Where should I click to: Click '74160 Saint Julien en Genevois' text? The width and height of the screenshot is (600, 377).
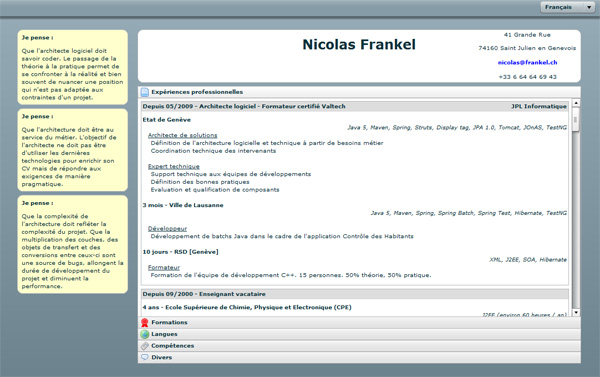[527, 48]
